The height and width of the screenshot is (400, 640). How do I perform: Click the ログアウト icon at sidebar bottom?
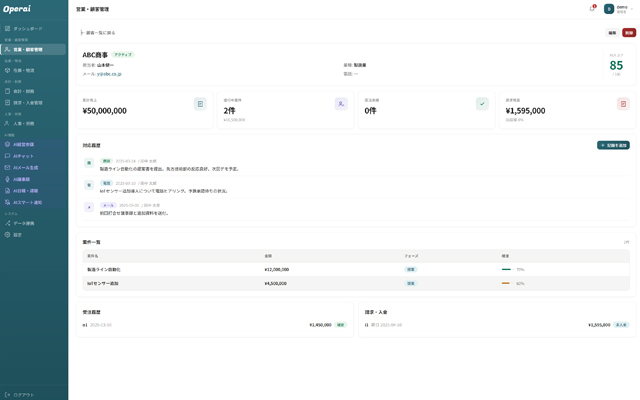pyautogui.click(x=8, y=394)
